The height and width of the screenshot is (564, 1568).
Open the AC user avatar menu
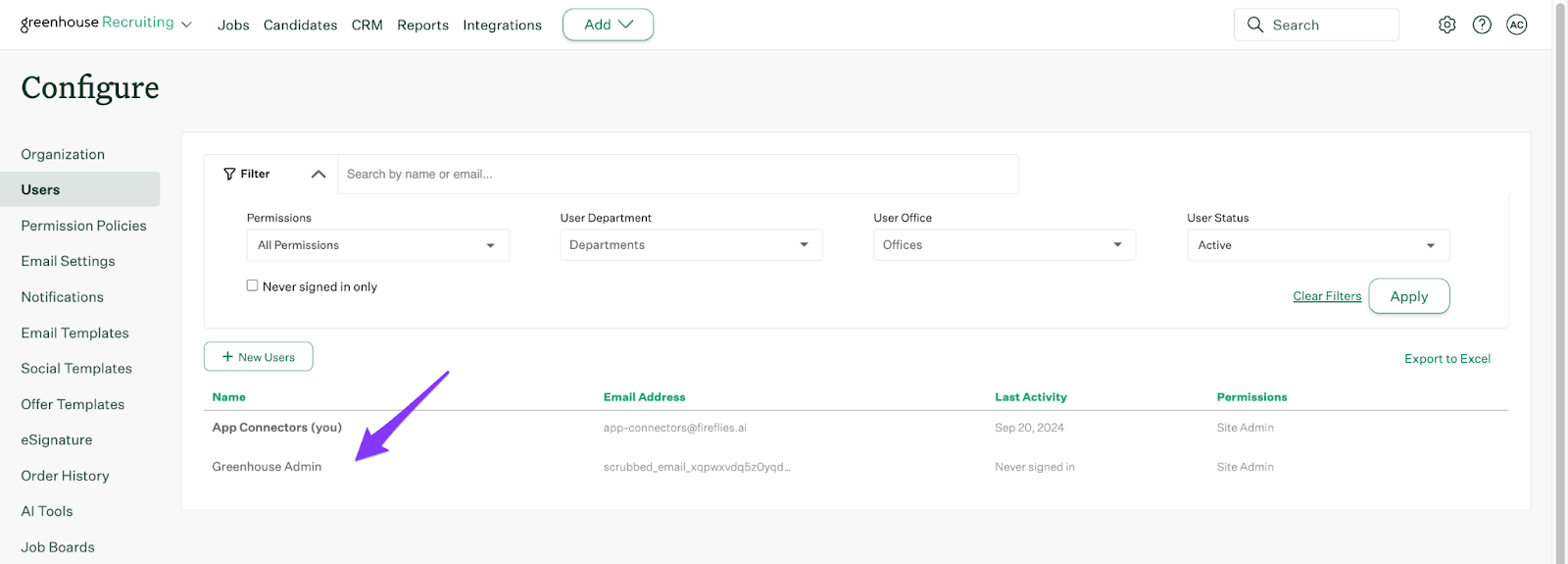pyautogui.click(x=1517, y=26)
